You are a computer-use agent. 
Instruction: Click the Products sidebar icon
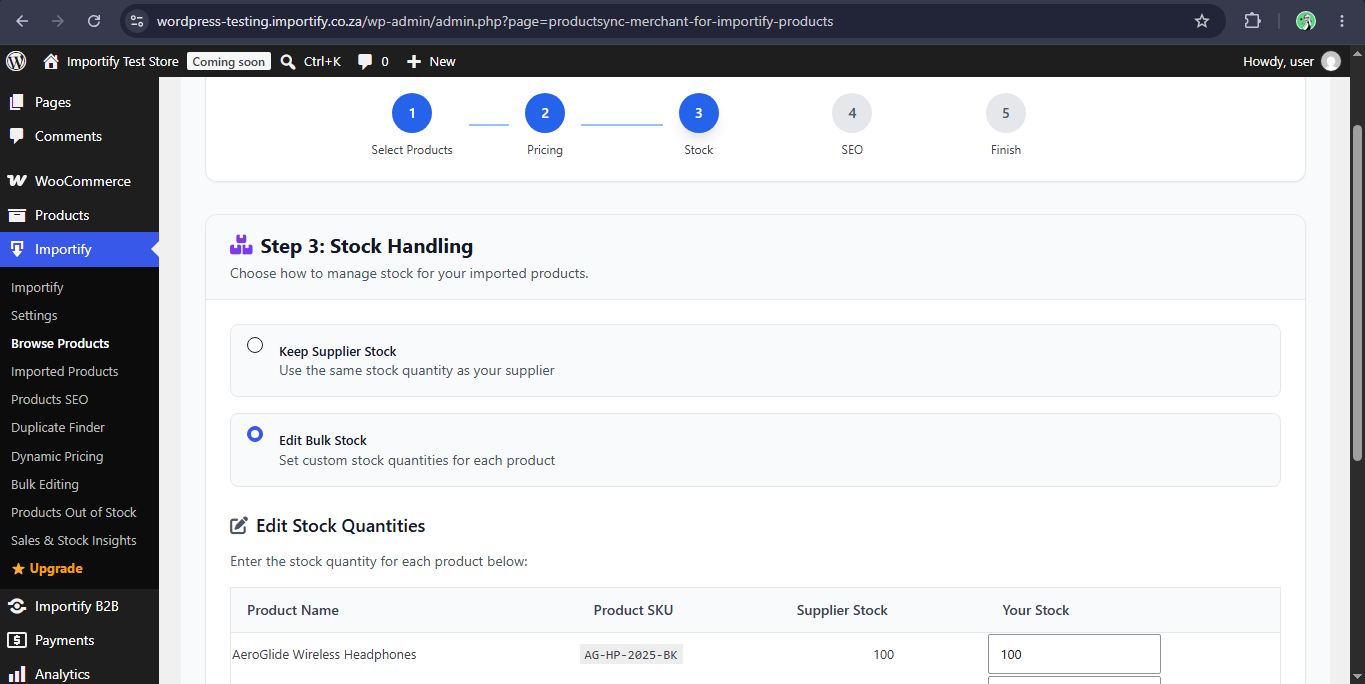[x=17, y=215]
